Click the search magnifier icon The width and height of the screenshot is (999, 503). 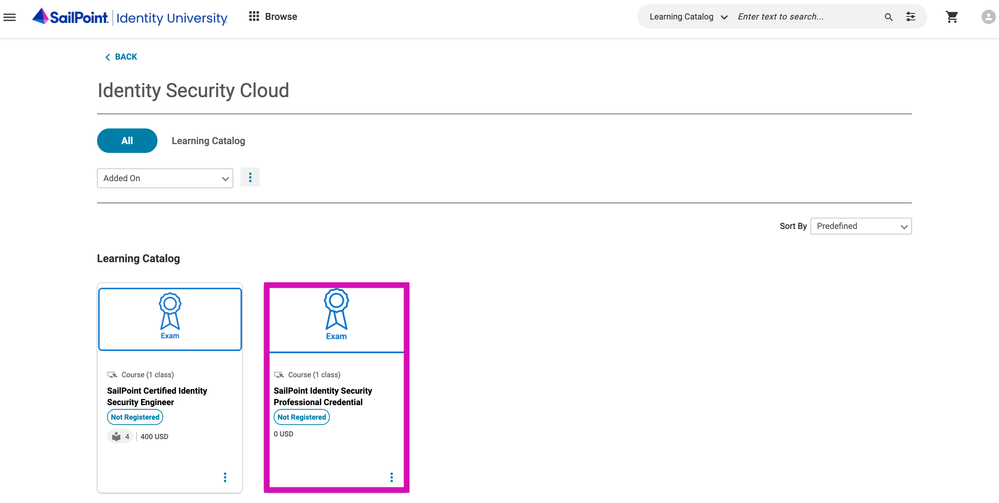click(x=888, y=17)
